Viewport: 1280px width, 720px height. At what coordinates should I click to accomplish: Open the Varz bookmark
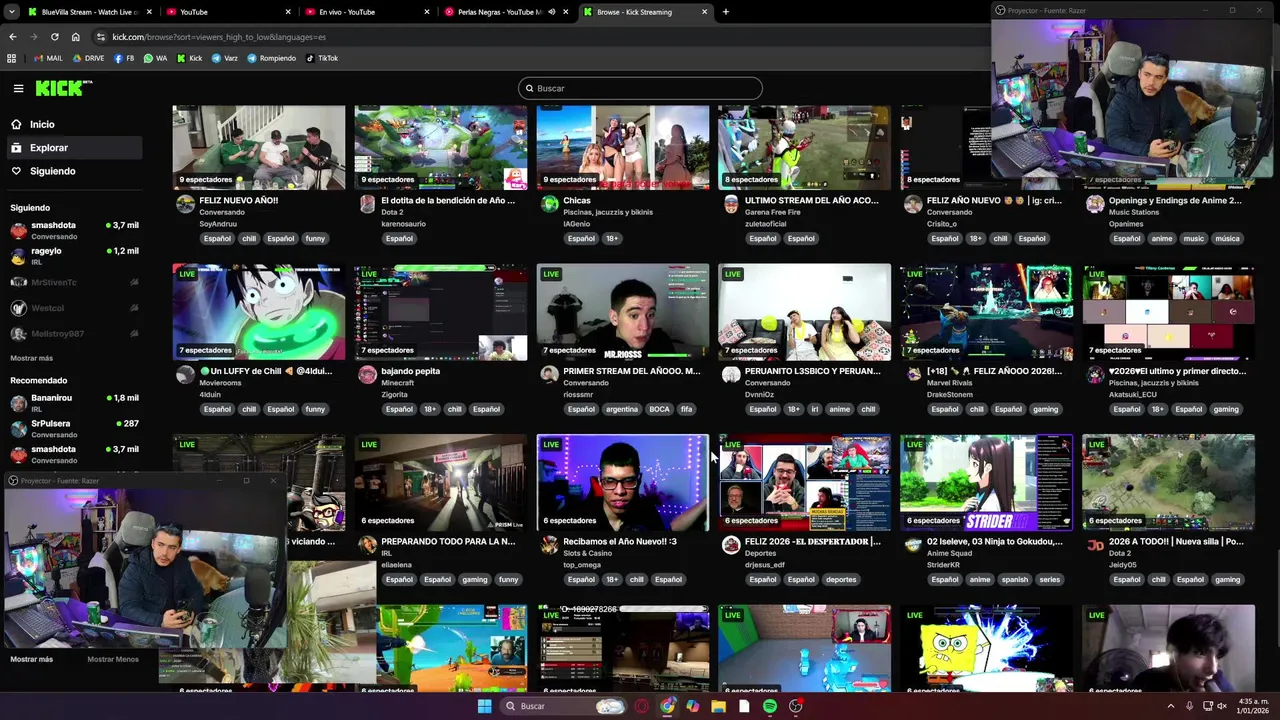(x=224, y=58)
